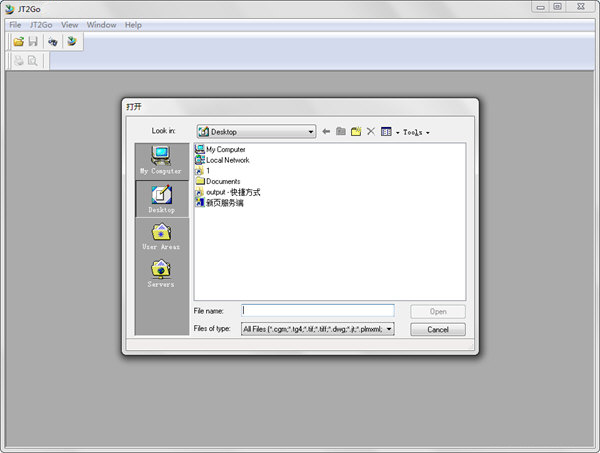Image resolution: width=600 pixels, height=453 pixels.
Task: Select the Documents folder in file list
Action: point(222,181)
